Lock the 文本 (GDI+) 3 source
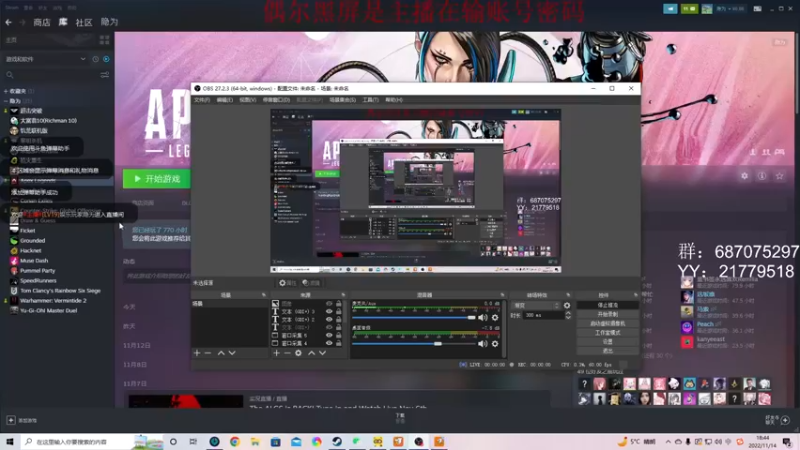800x450 pixels. [x=338, y=311]
